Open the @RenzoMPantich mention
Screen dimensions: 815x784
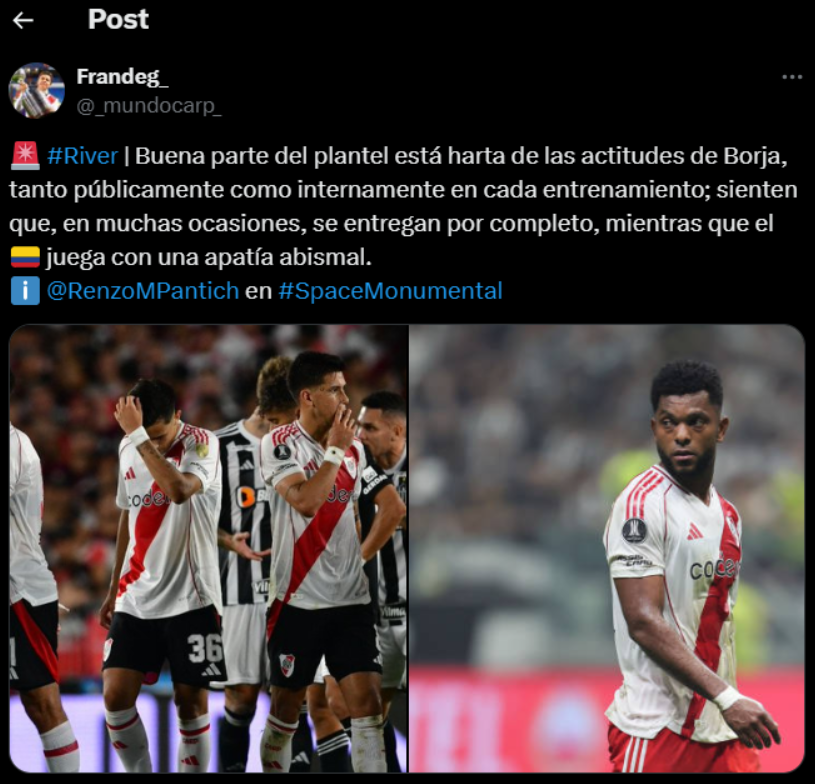pos(142,291)
